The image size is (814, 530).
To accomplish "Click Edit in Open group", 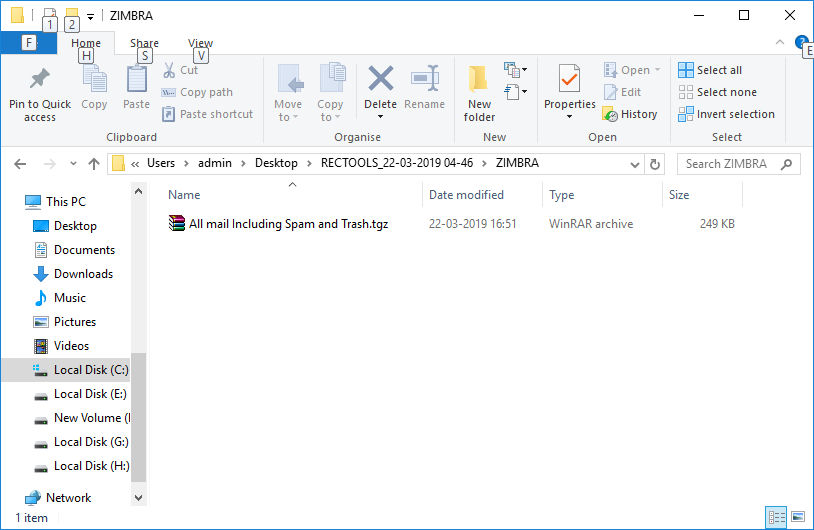I will [x=622, y=92].
